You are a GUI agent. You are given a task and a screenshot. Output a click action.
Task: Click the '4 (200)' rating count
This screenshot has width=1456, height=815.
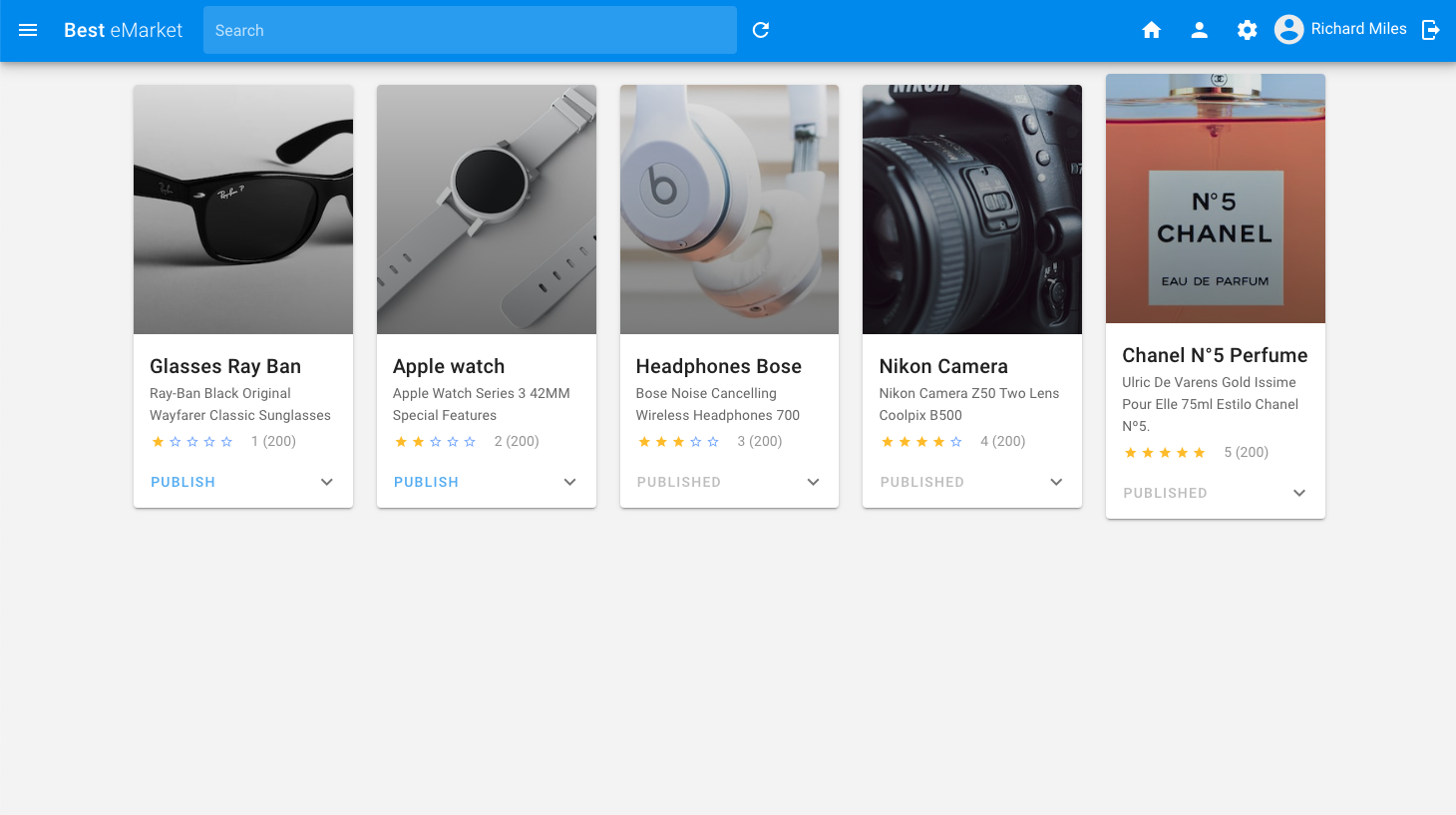point(1003,441)
